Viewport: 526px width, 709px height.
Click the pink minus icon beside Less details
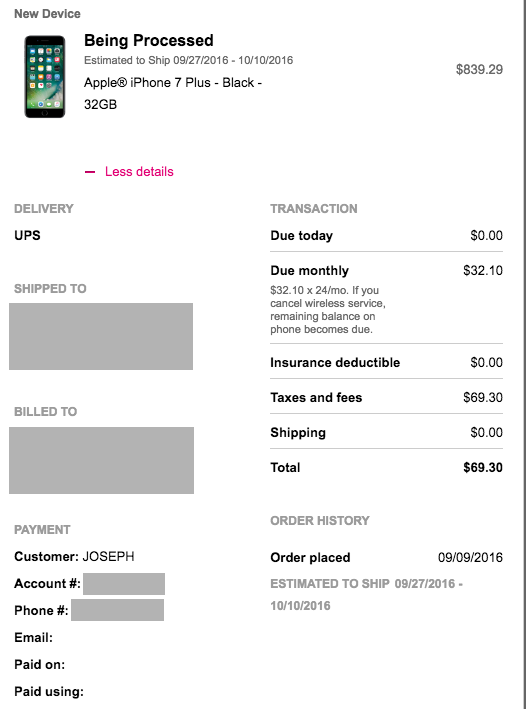tap(90, 172)
